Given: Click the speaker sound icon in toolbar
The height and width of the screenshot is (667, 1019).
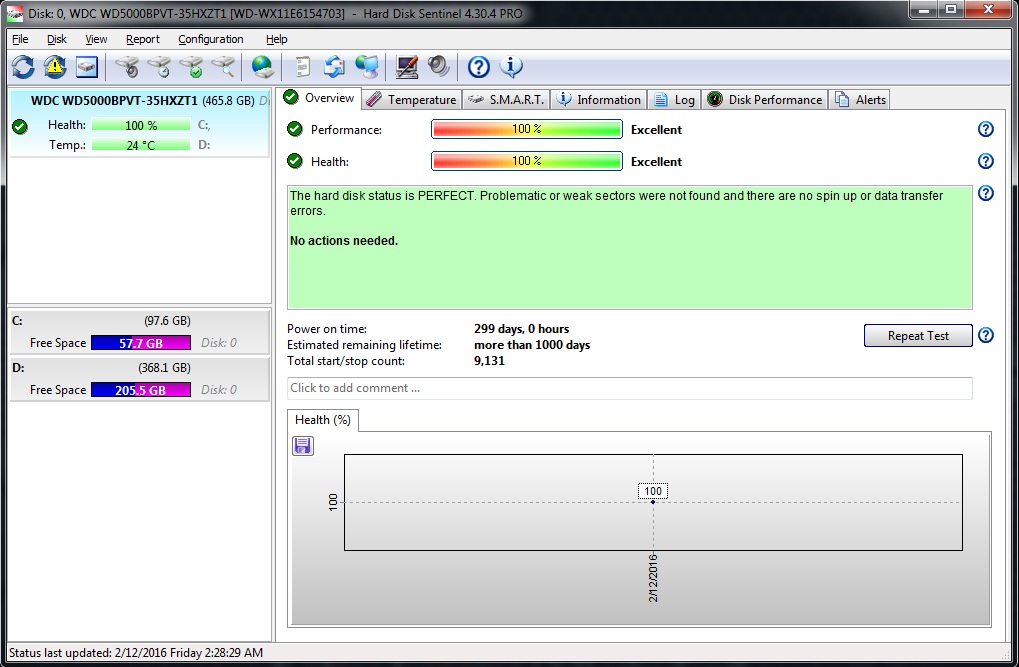Looking at the screenshot, I should click(x=438, y=67).
